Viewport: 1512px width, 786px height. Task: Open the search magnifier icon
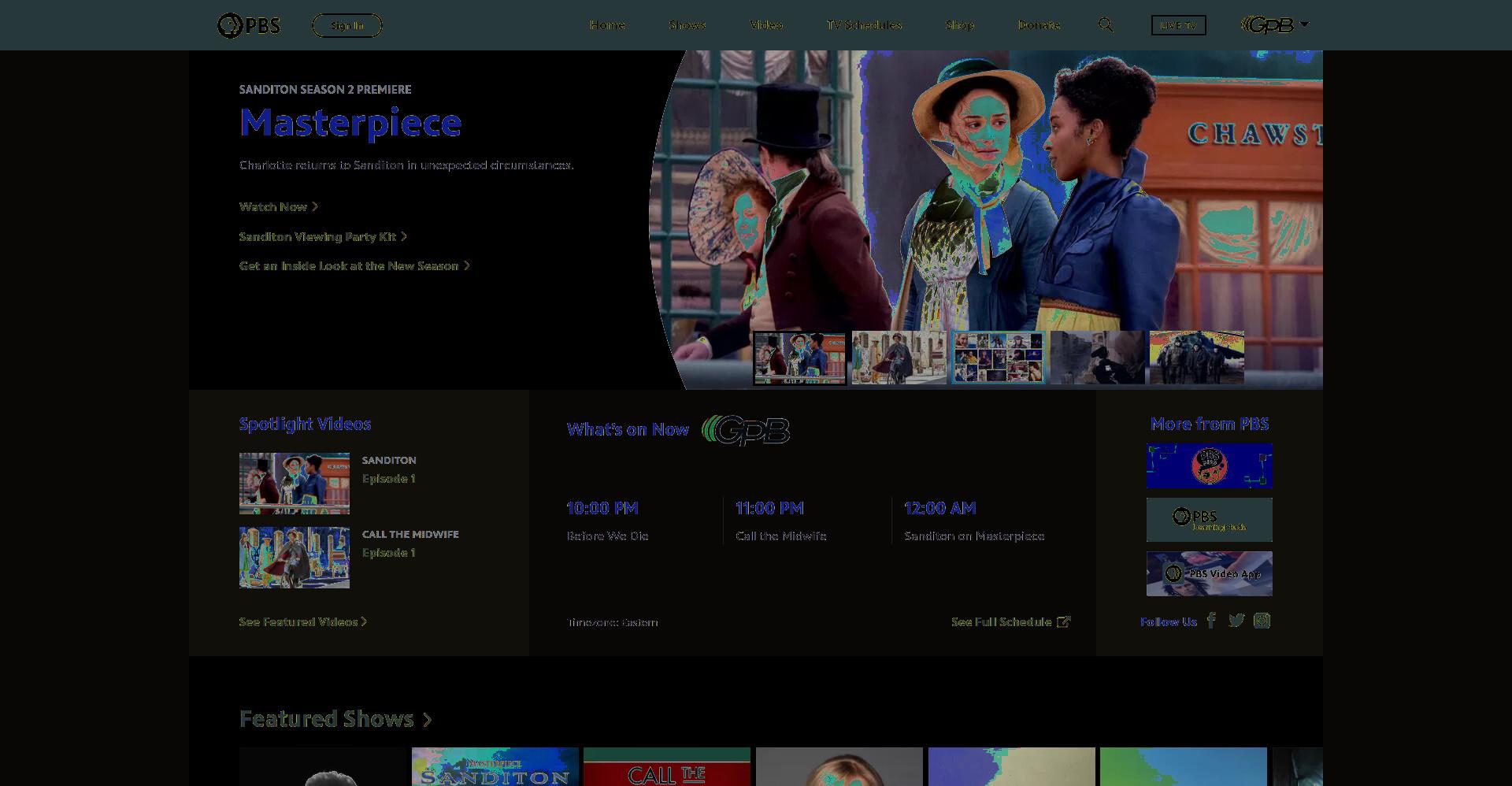pos(1106,25)
